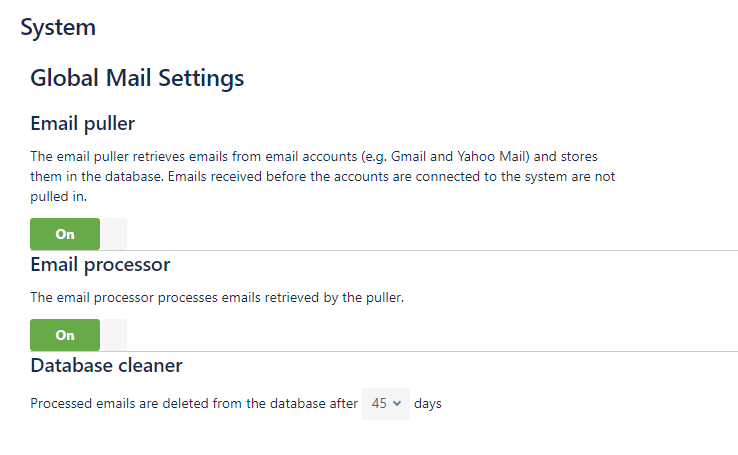Click the Database cleaner section heading

[x=106, y=365]
